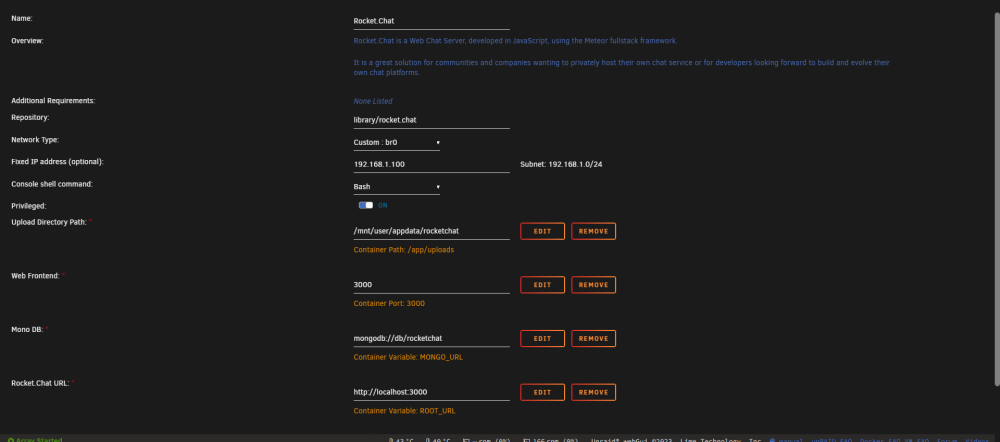Click 'Container Variable: ROOT_URL' text

[404, 411]
